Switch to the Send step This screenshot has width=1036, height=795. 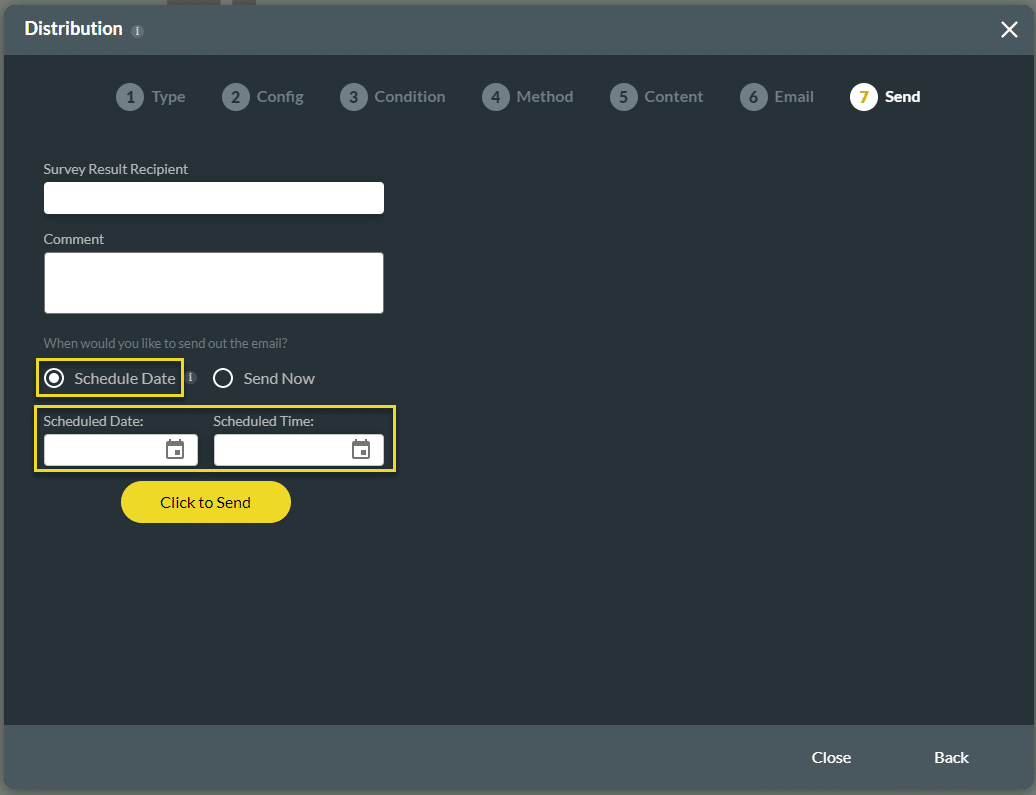click(x=862, y=97)
